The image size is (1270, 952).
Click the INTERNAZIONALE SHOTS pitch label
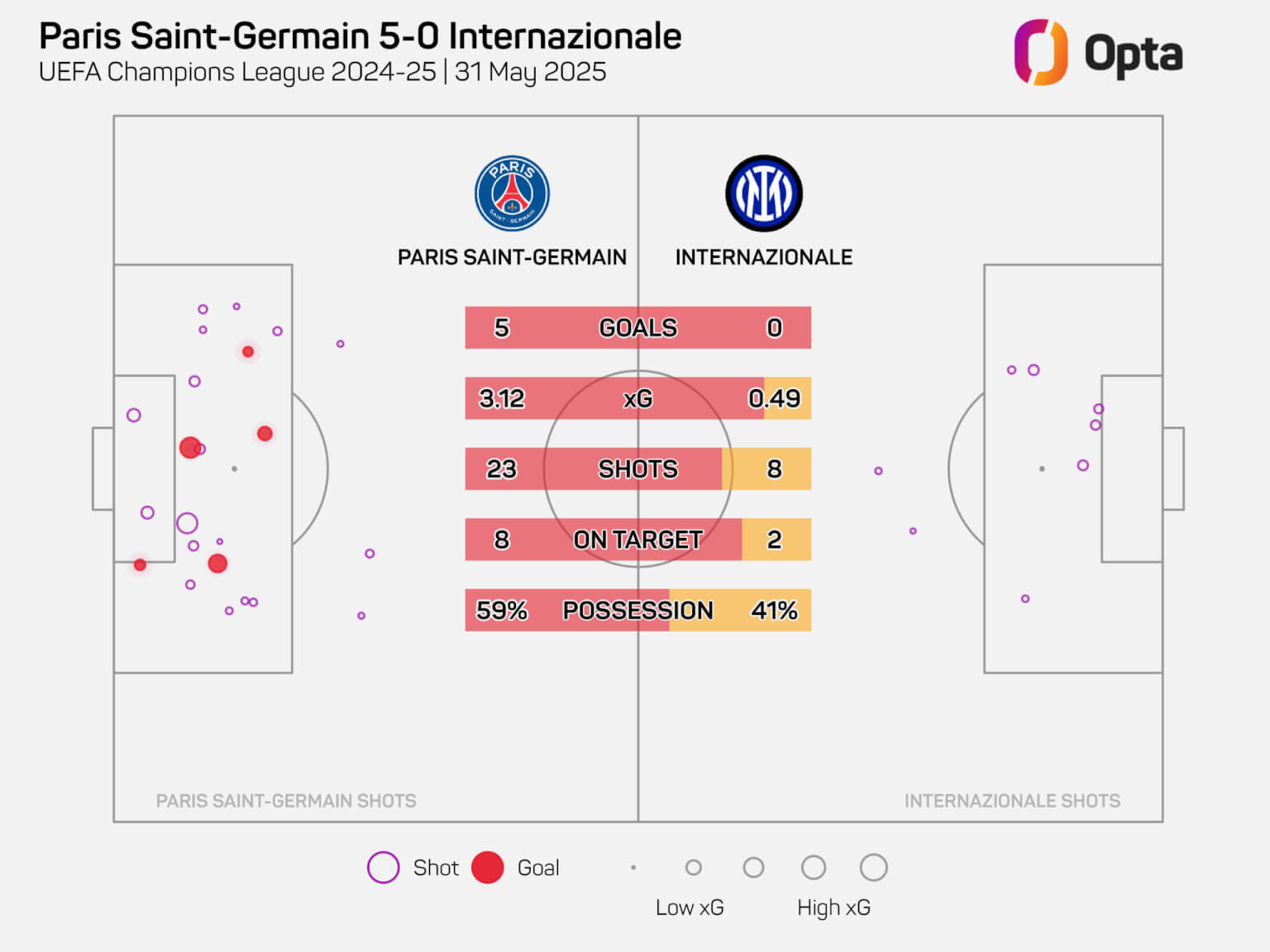coord(1012,801)
